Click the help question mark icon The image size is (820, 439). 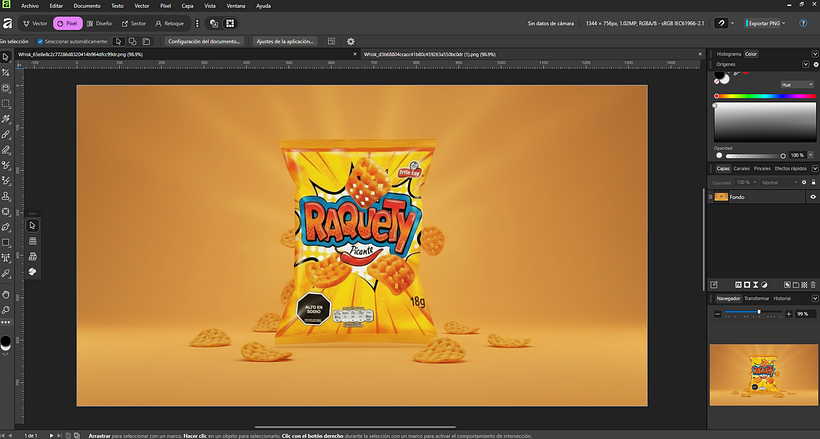(803, 24)
